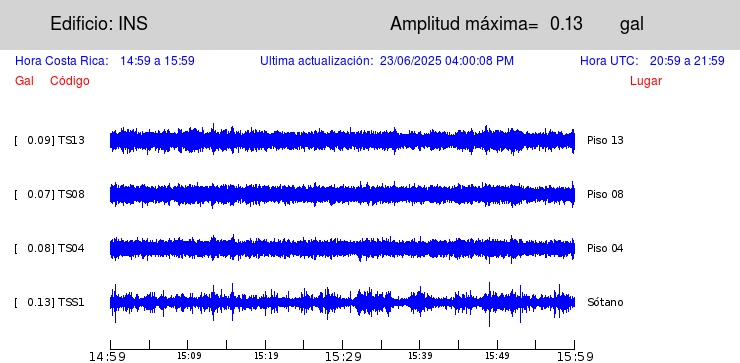Click the red 'Gal' column header
The height and width of the screenshot is (363, 740).
(x=24, y=81)
